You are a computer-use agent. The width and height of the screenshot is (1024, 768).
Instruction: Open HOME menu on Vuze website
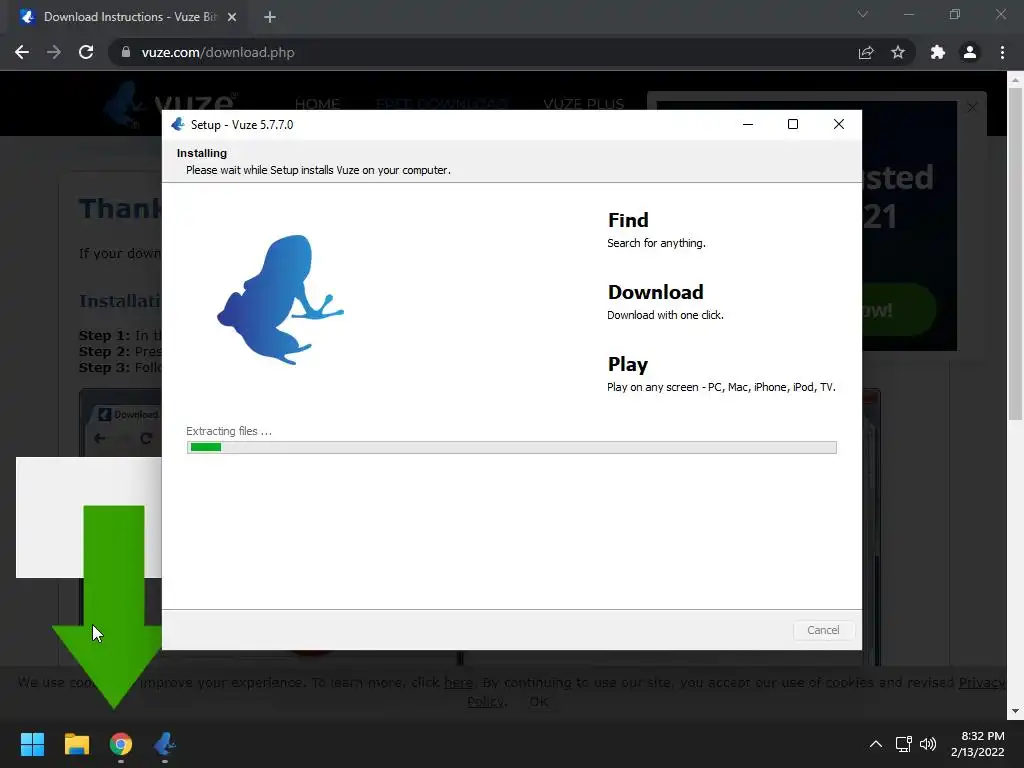tap(317, 104)
